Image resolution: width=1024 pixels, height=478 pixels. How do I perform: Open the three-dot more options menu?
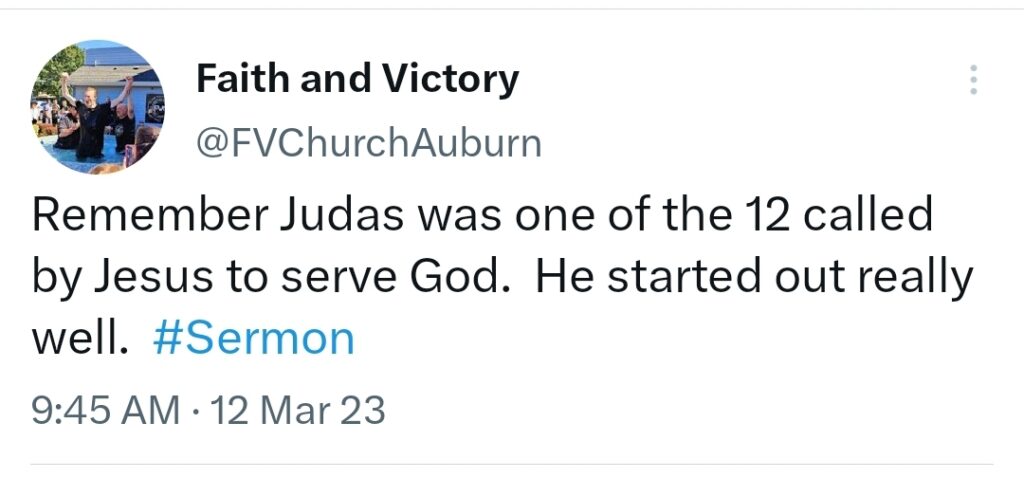(x=973, y=80)
